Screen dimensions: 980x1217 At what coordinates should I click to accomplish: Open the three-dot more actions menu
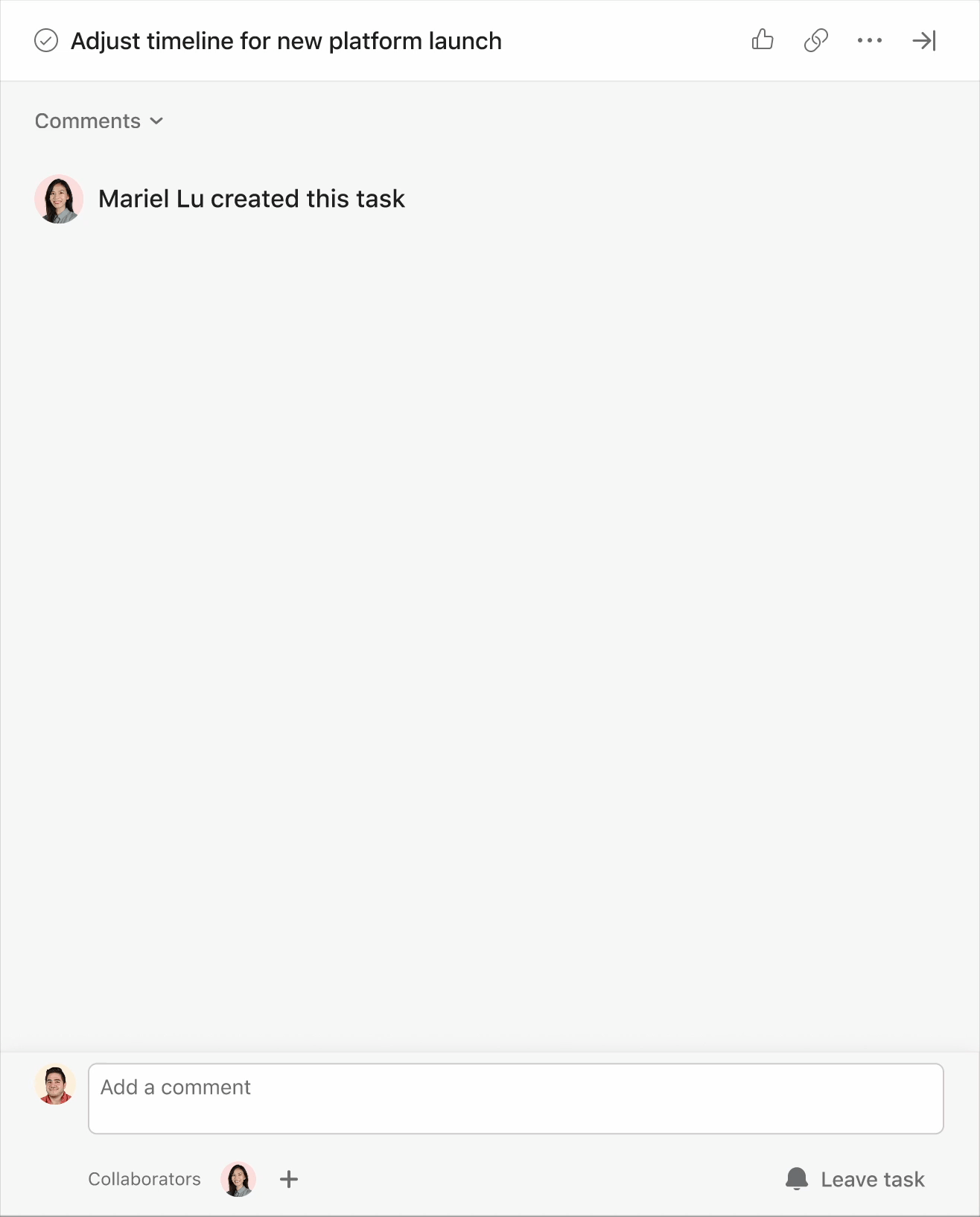click(x=870, y=40)
